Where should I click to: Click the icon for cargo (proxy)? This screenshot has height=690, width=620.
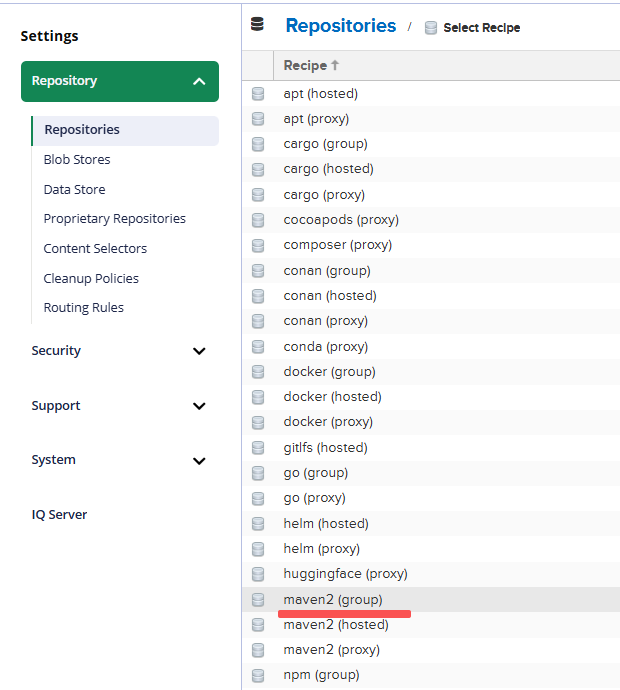[x=258, y=195]
